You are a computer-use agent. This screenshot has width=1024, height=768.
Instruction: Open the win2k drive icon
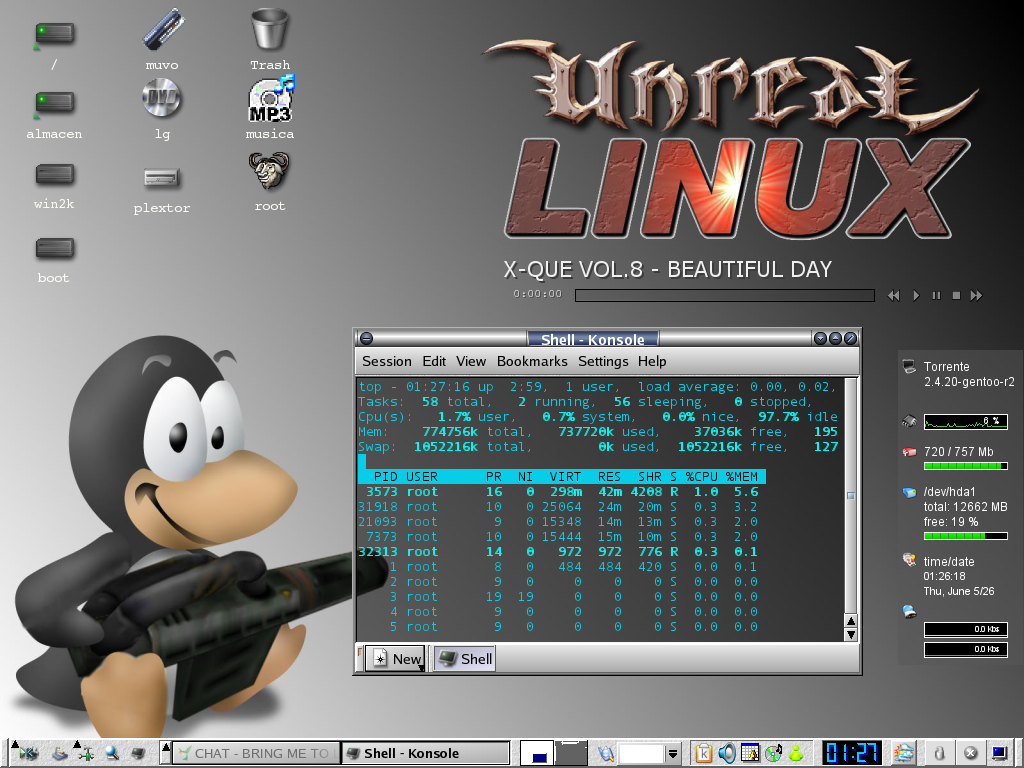[x=54, y=174]
